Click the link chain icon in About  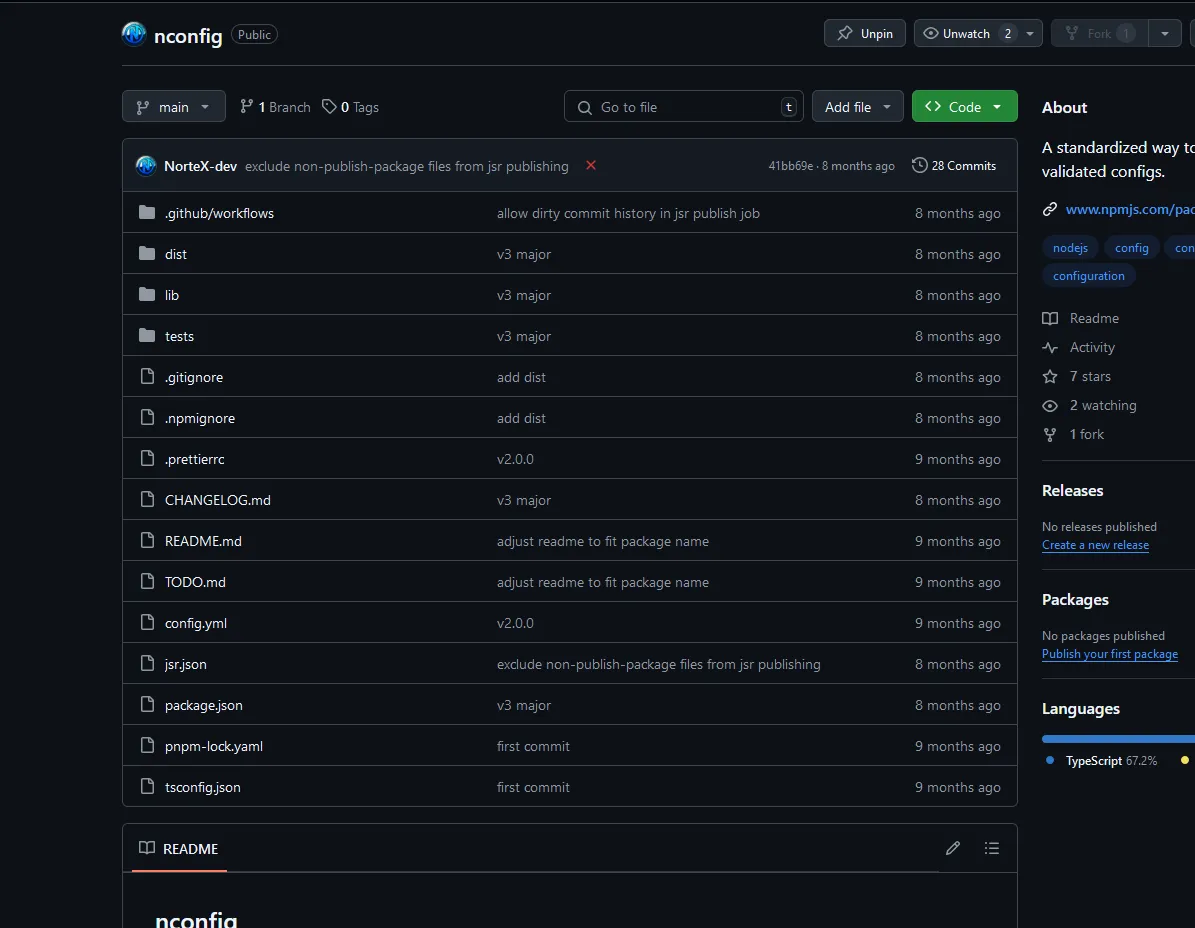[1050, 209]
